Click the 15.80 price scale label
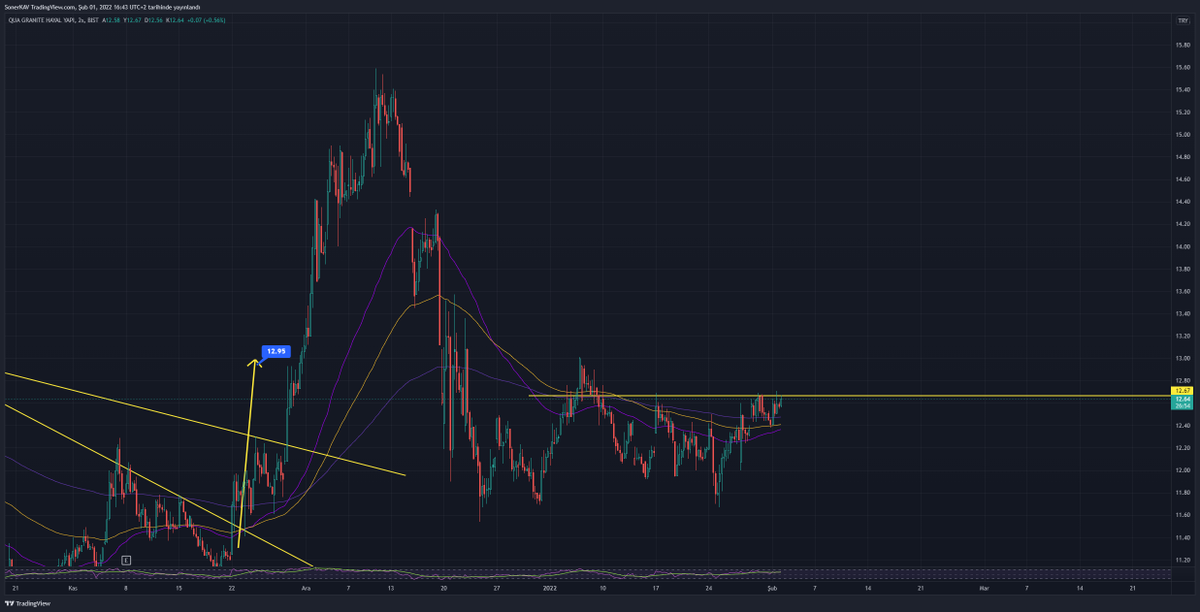The height and width of the screenshot is (612, 1200). tap(1182, 45)
